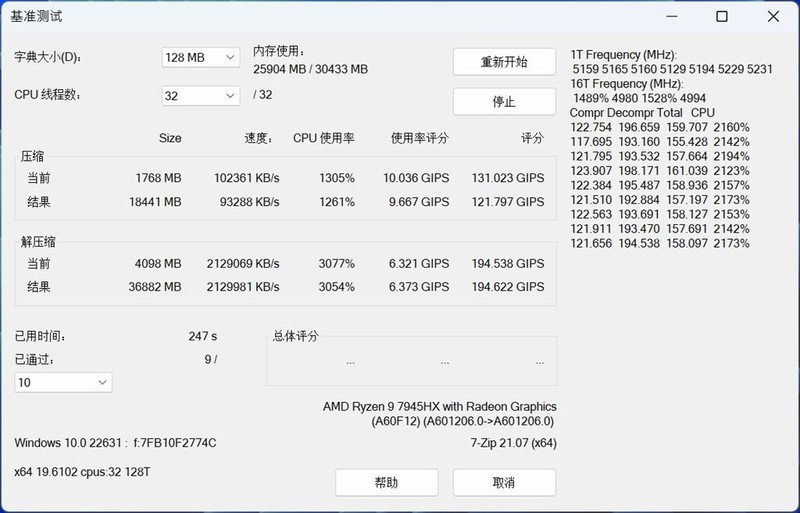Click the log row starting with 121.510
800x513 pixels.
point(660,200)
